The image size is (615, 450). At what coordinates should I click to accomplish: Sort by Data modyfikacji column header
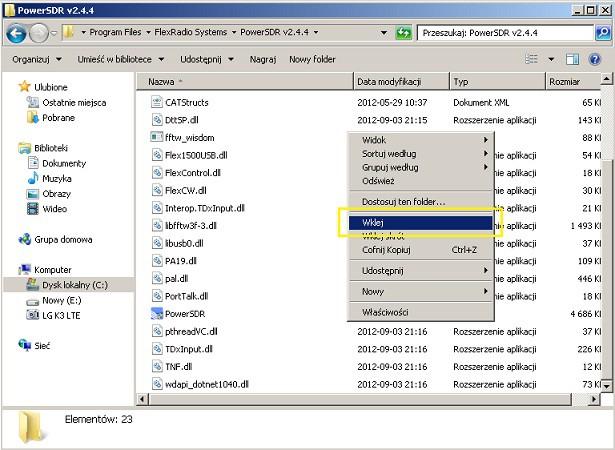(402, 82)
